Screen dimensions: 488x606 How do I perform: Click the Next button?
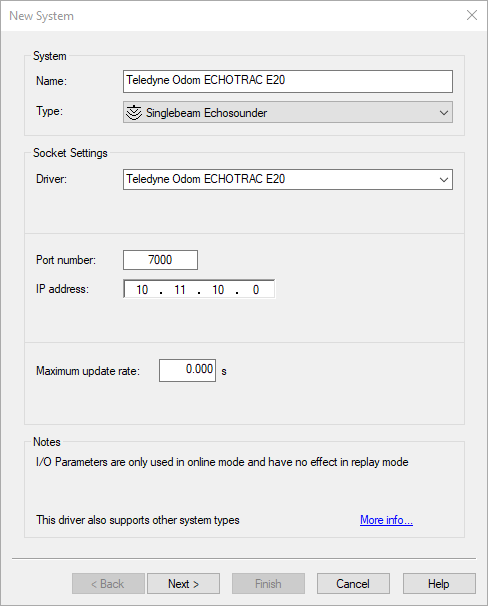184,584
